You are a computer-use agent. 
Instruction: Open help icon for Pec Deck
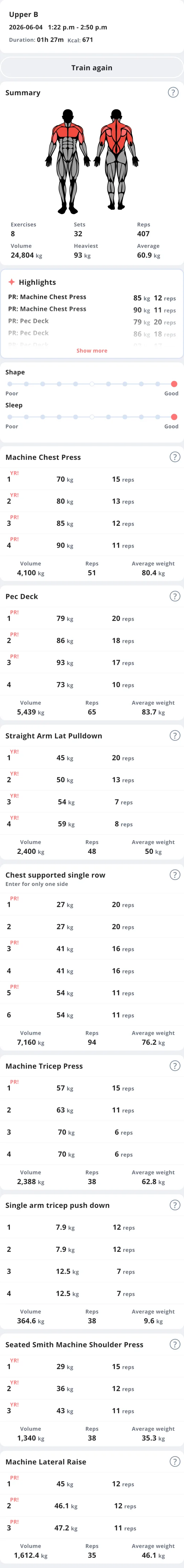175,596
